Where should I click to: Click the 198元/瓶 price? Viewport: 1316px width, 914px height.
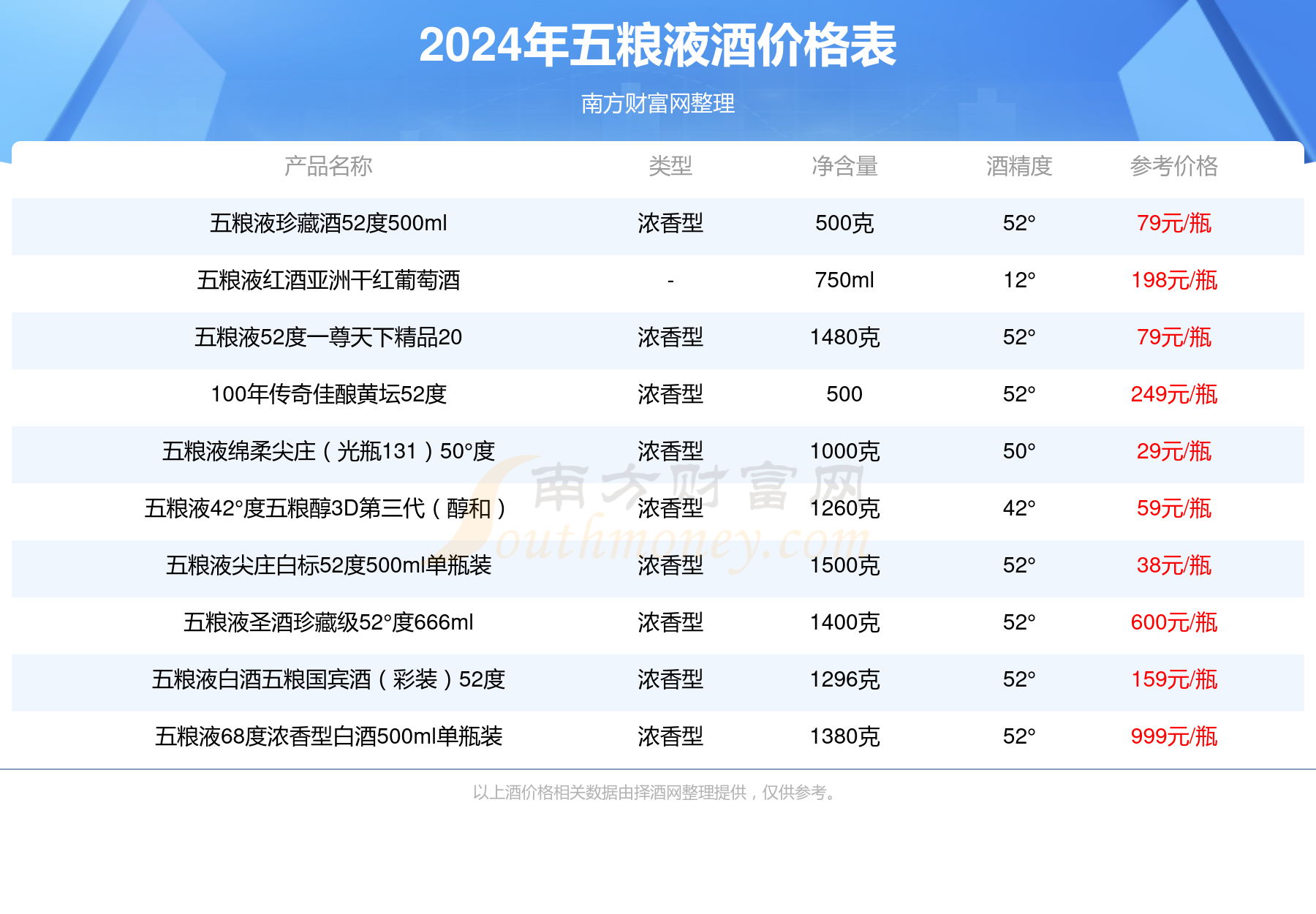[1174, 280]
